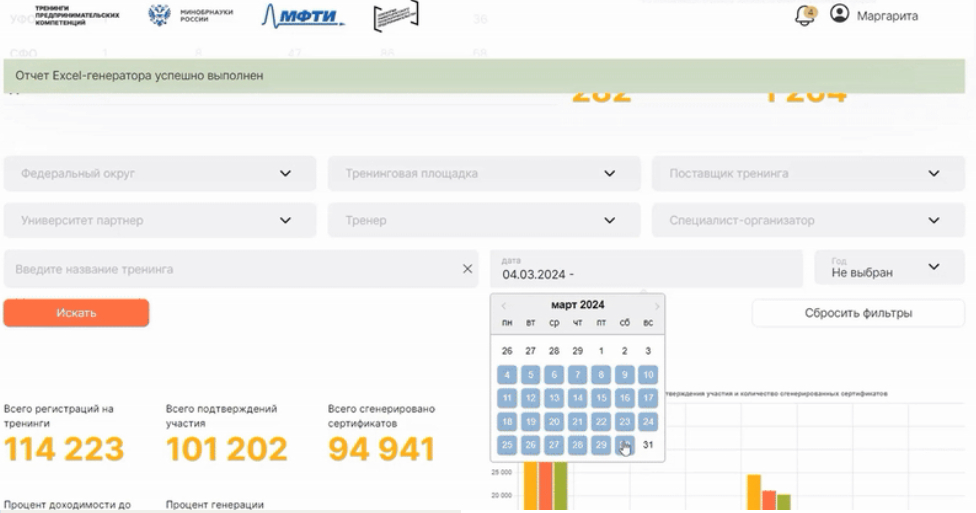Expand the Поставщик тренинга dropdown

coord(808,174)
